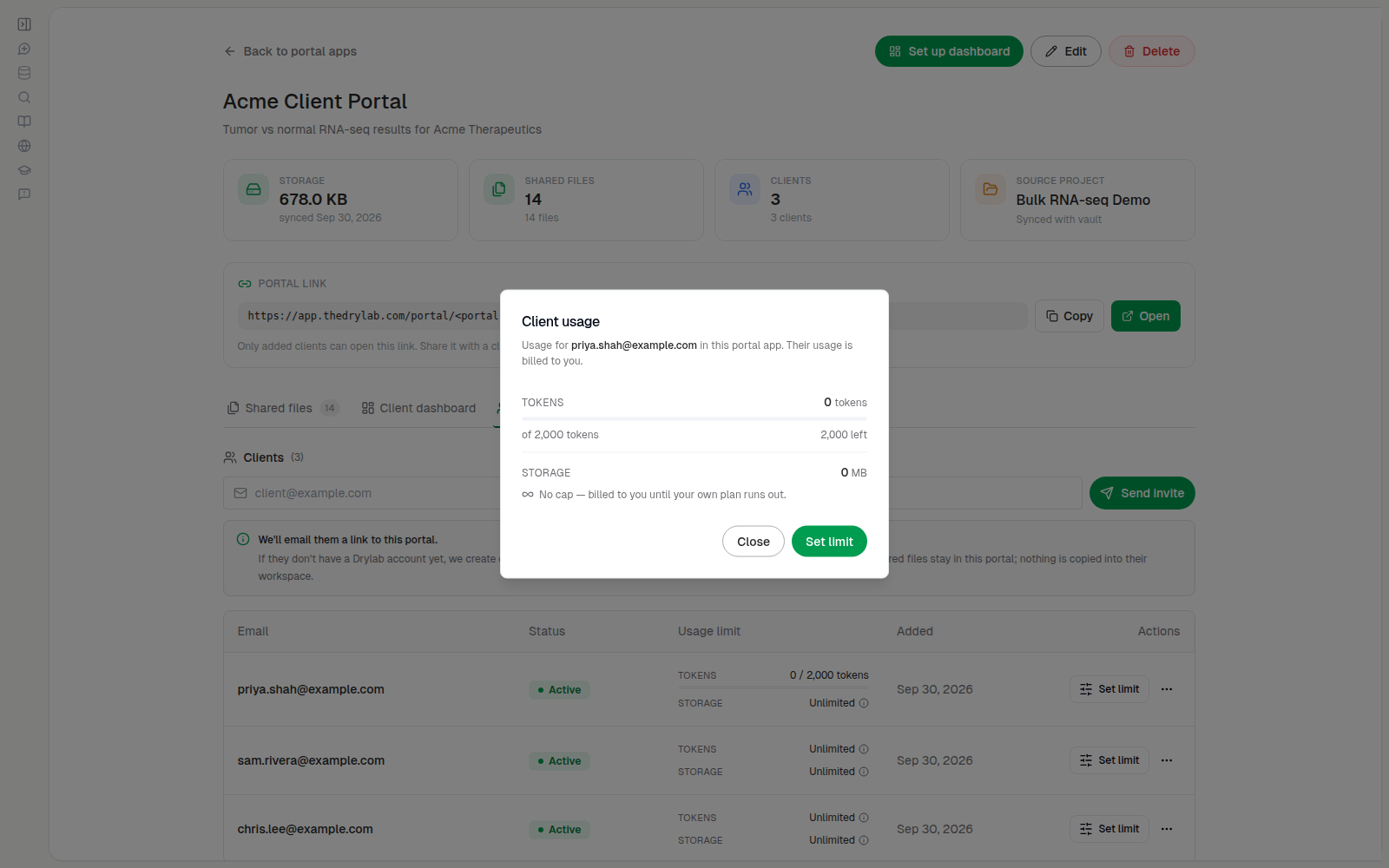
Task: Open the graduation cap icon in sidebar
Action: pos(24,170)
